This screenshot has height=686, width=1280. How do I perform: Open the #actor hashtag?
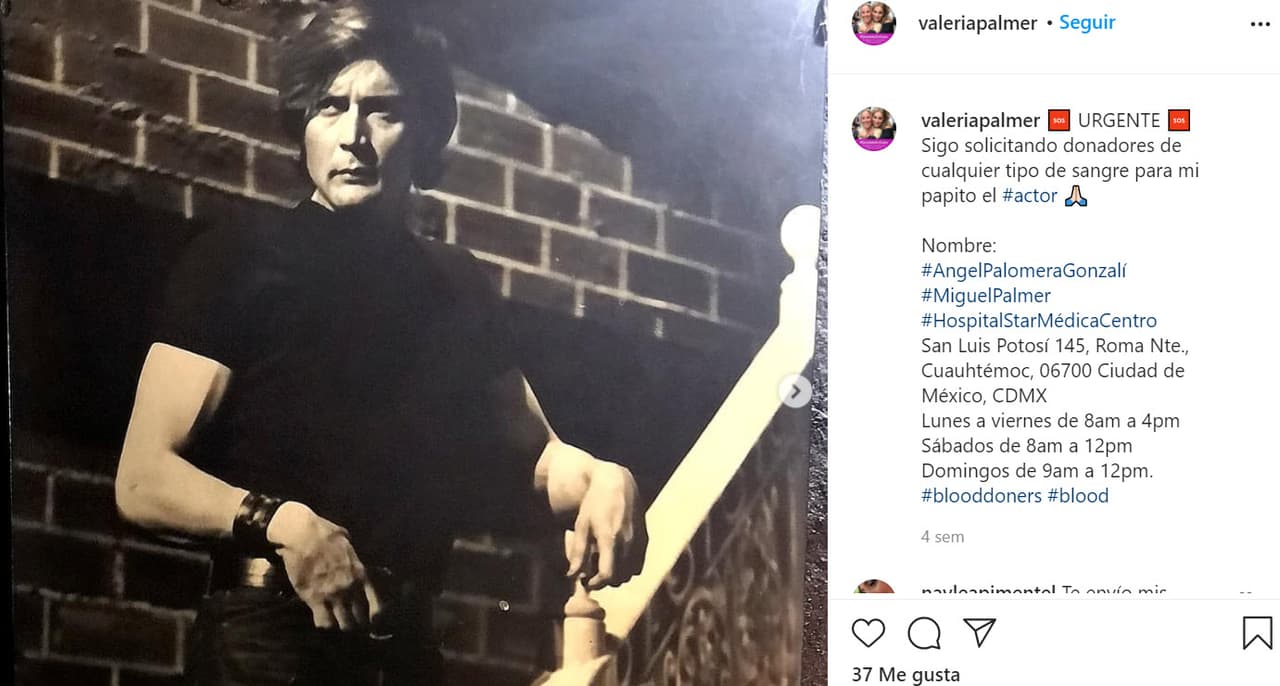pyautogui.click(x=1030, y=195)
